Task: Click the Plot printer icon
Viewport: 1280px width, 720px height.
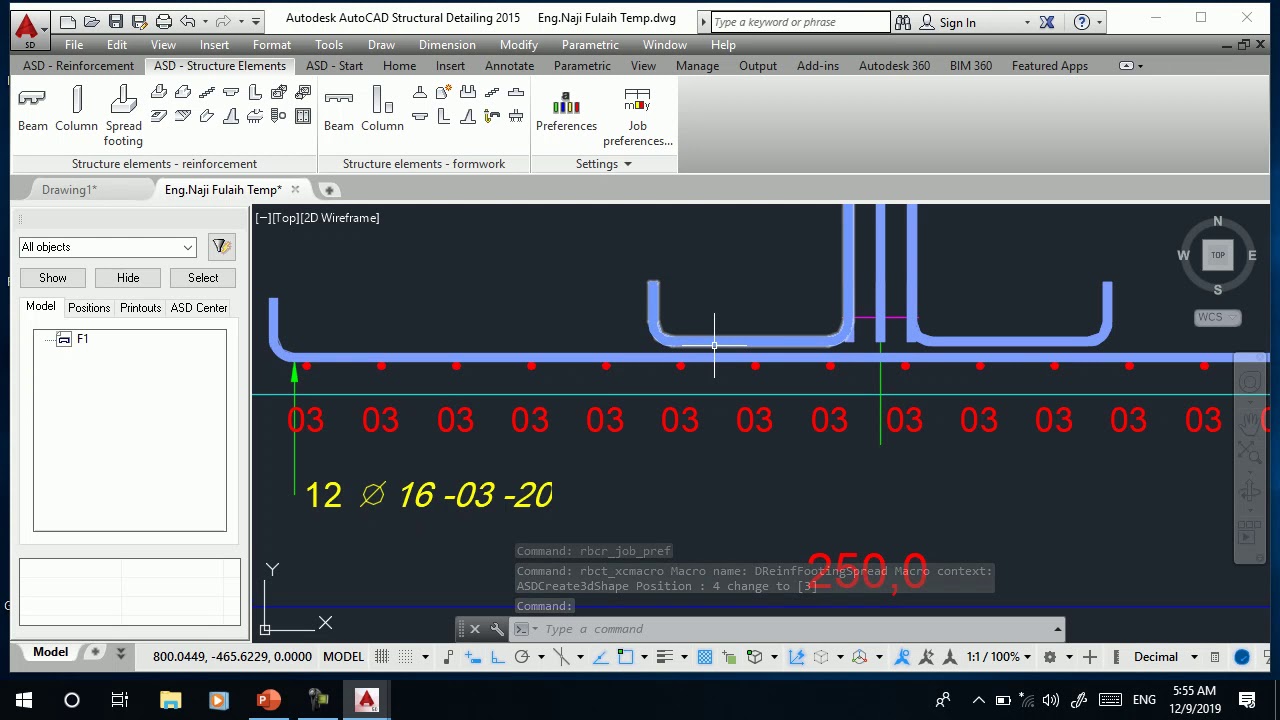Action: point(163,21)
